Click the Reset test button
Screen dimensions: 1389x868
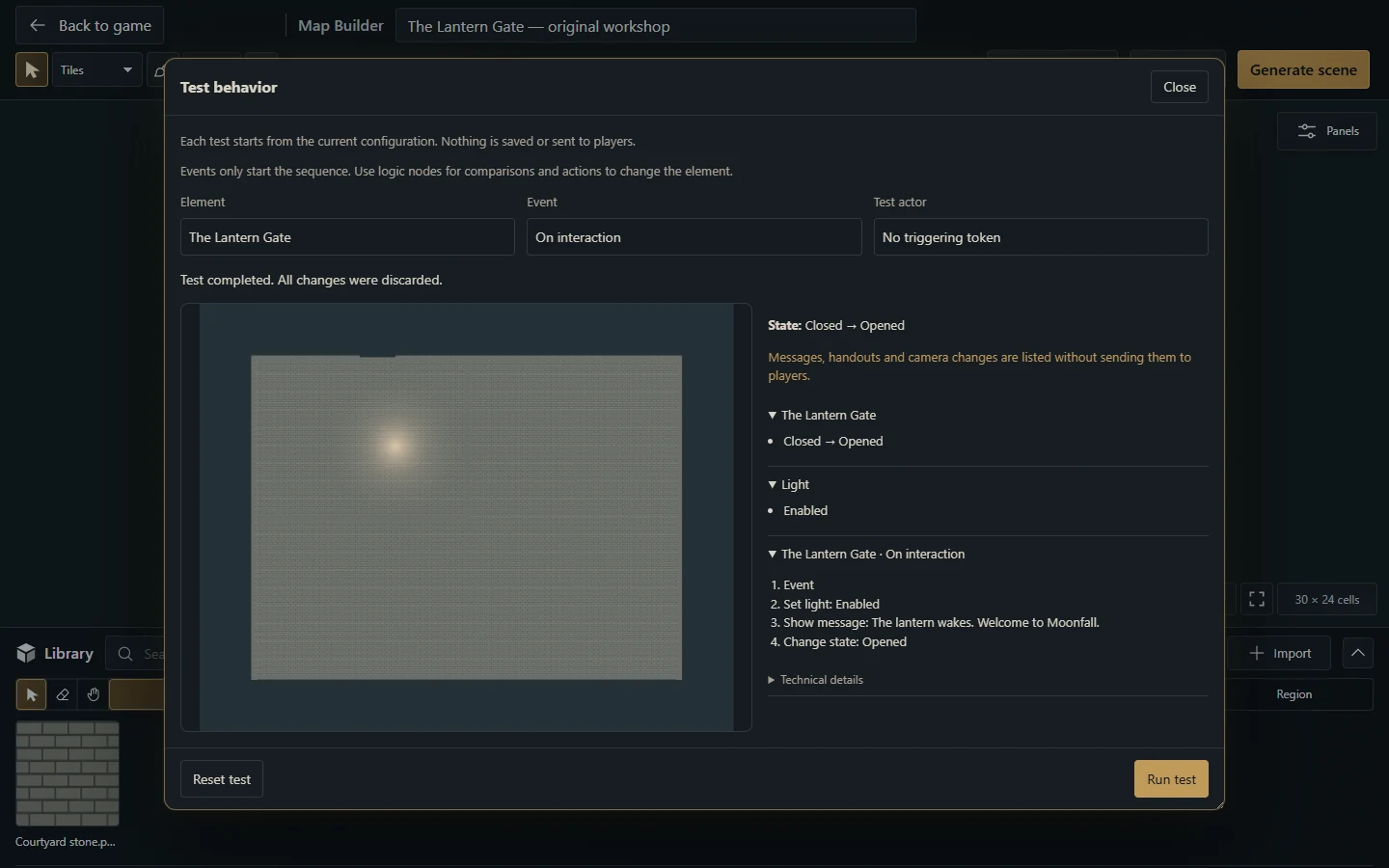point(222,779)
